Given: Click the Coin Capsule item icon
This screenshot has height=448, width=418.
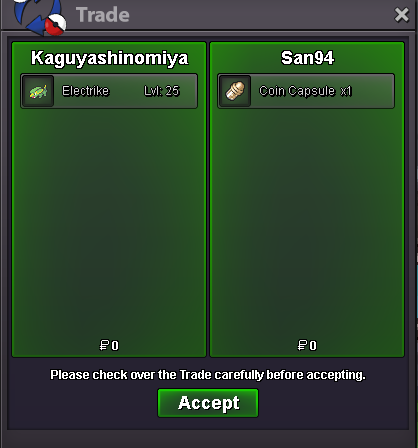Looking at the screenshot, I should [235, 91].
